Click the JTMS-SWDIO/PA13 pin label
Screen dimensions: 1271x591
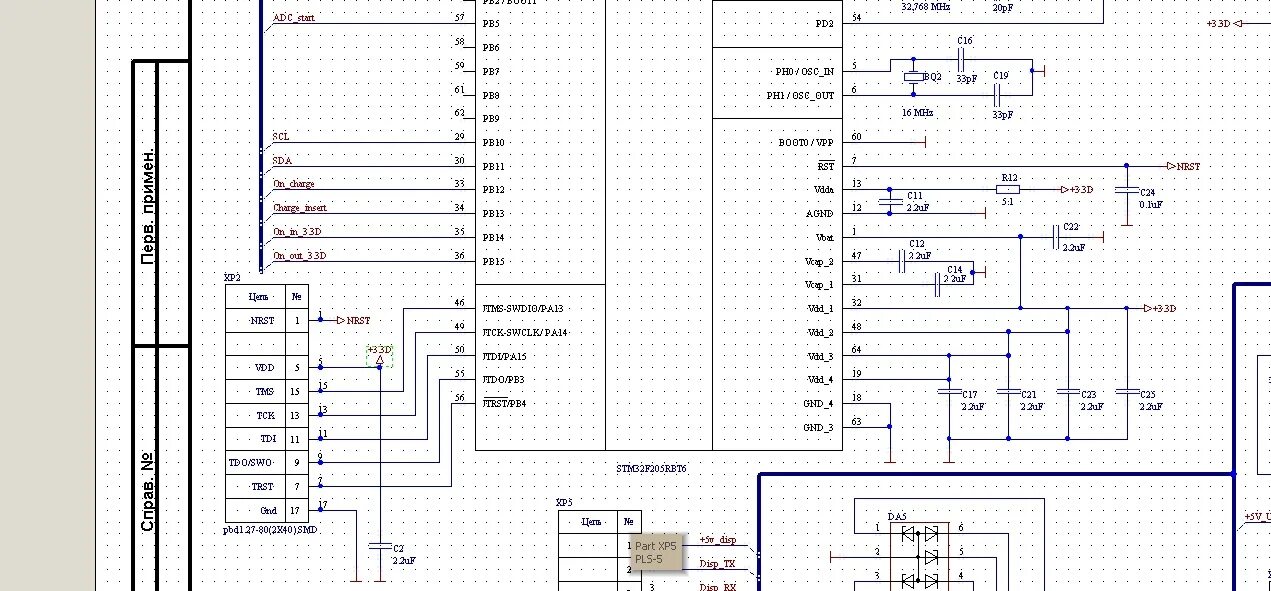(522, 308)
